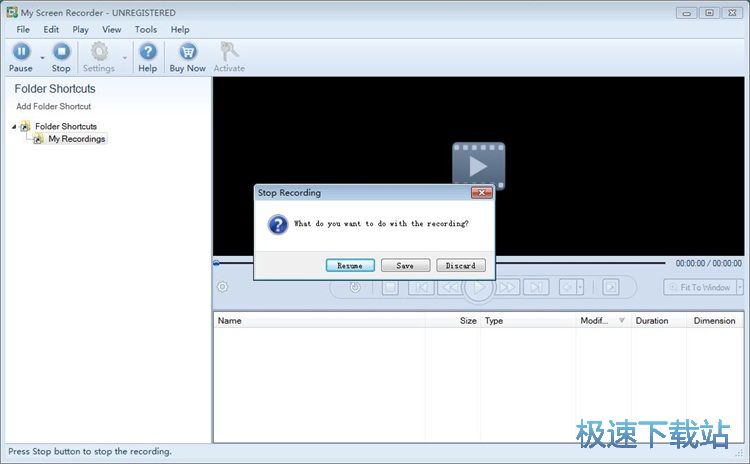
Task: Click the status bar recording message
Action: [89, 452]
